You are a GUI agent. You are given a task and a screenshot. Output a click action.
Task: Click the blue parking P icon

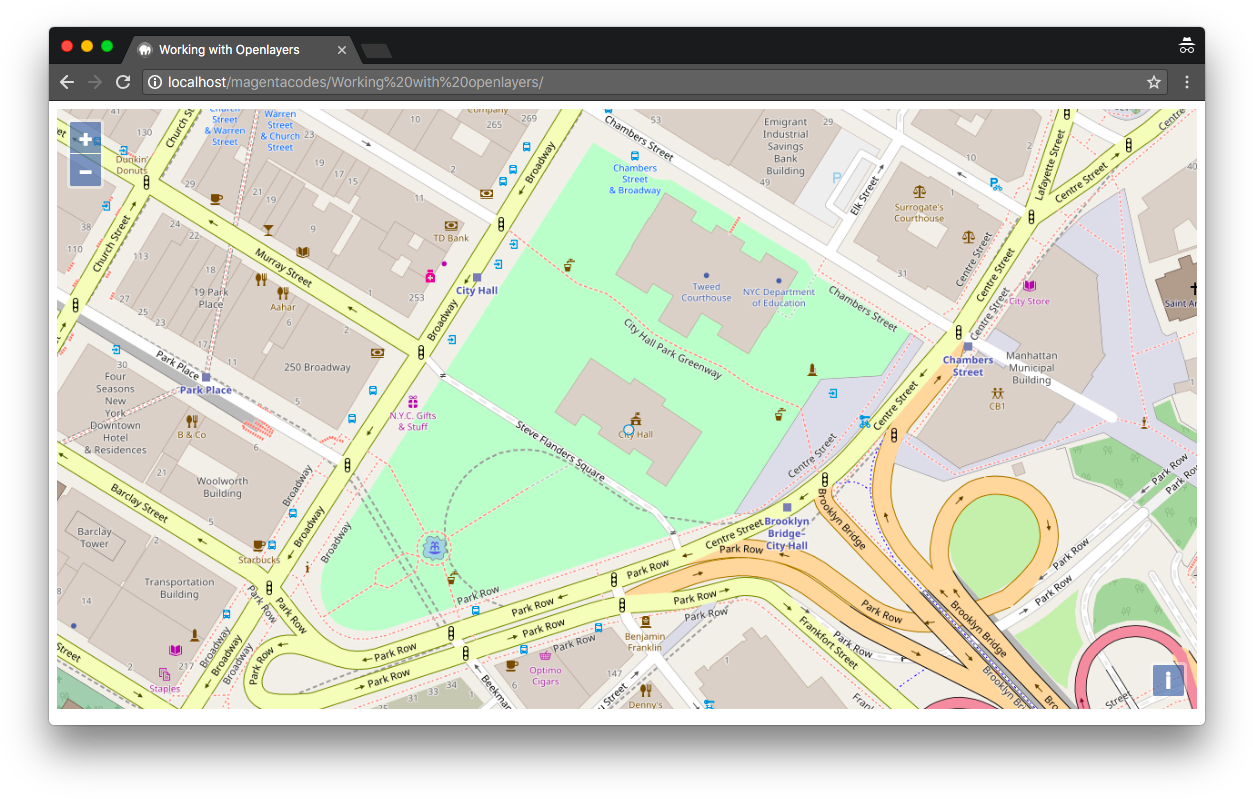(995, 183)
